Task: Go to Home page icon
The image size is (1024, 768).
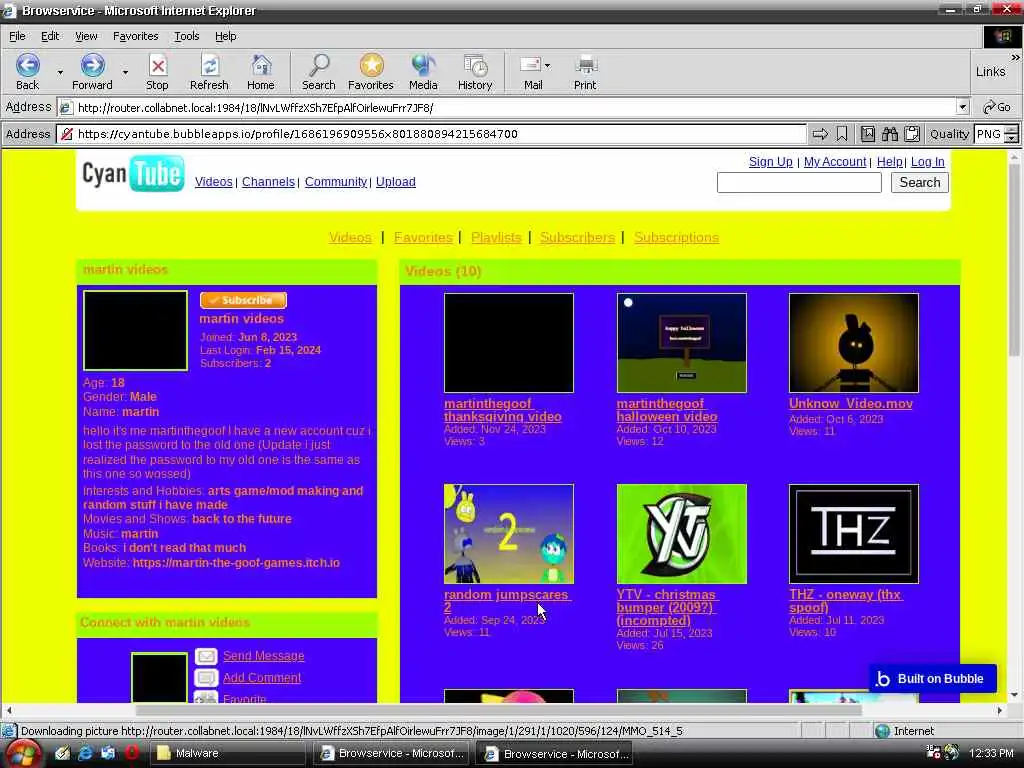Action: [261, 66]
